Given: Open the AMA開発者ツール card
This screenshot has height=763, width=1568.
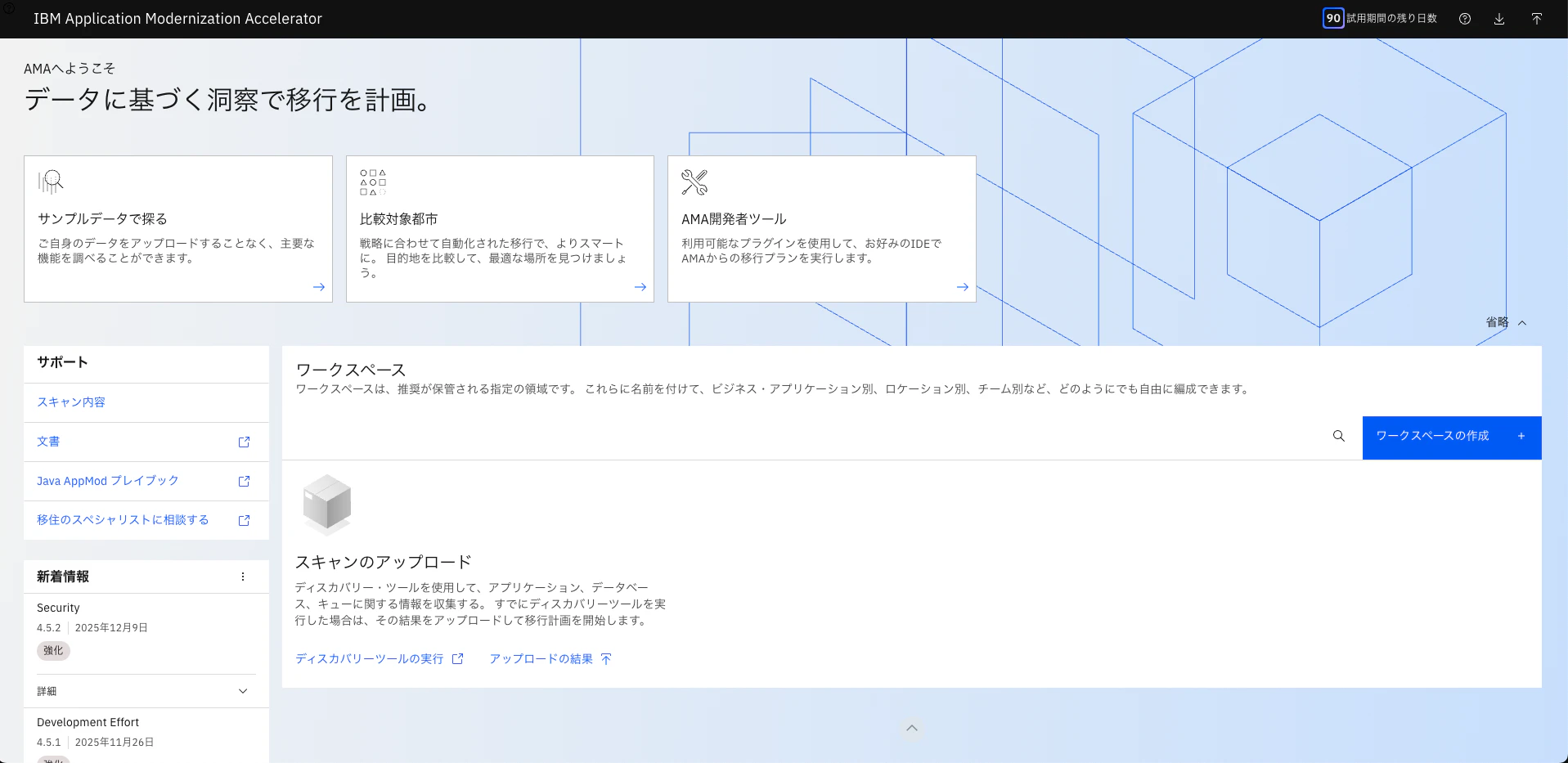Looking at the screenshot, I should (822, 229).
